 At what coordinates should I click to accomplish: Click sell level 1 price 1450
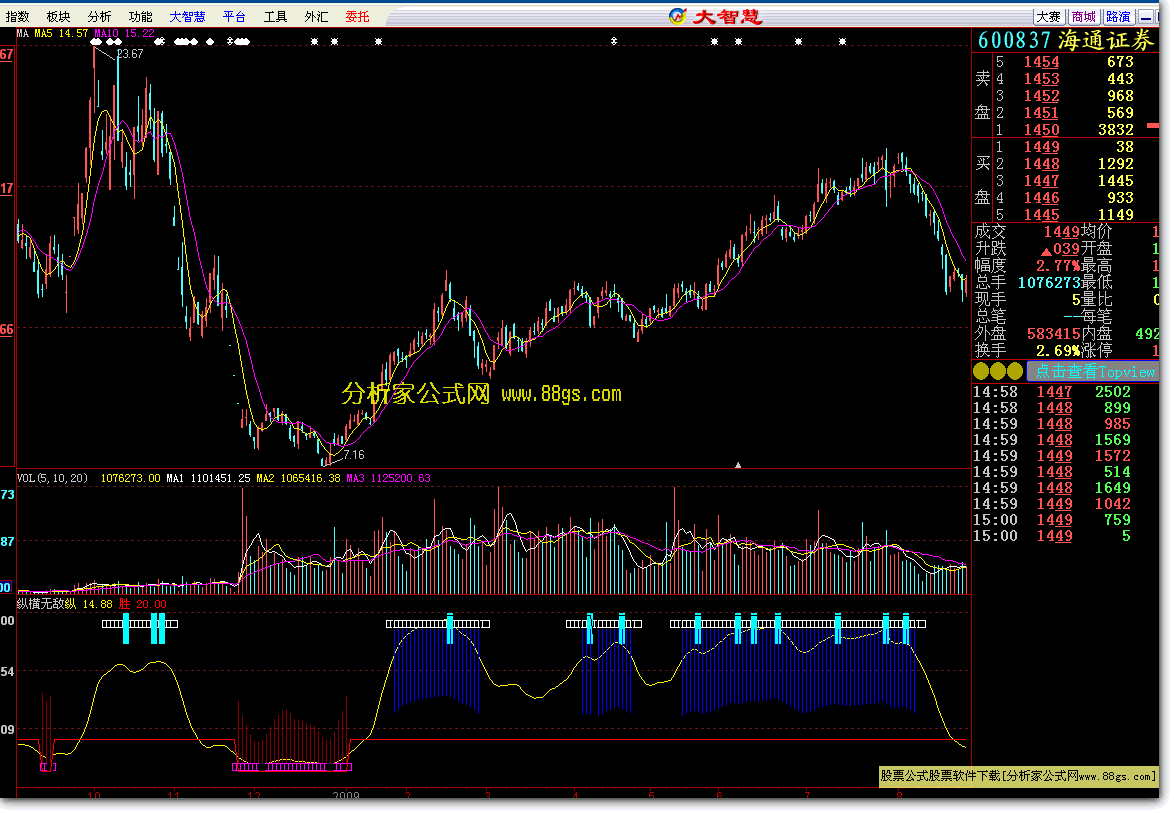[1041, 130]
